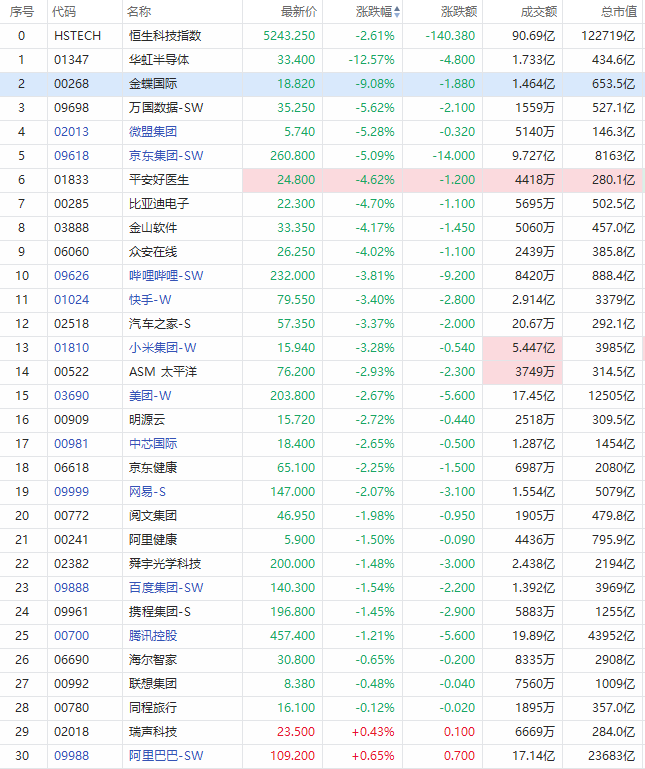
Task: Open 哔哩哔哩-SW stock link
Action: [166, 276]
